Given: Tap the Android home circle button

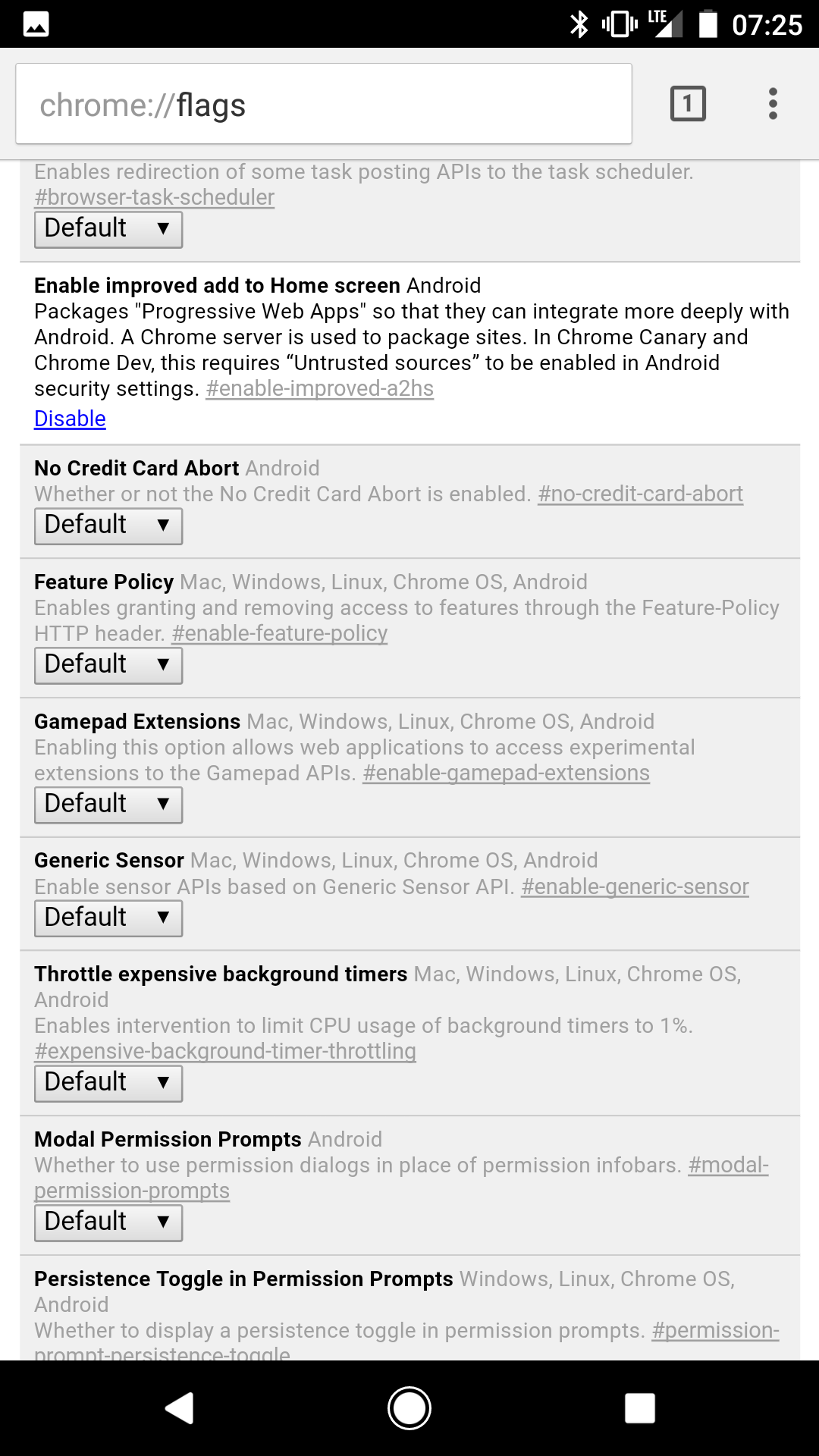Looking at the screenshot, I should tap(409, 1408).
